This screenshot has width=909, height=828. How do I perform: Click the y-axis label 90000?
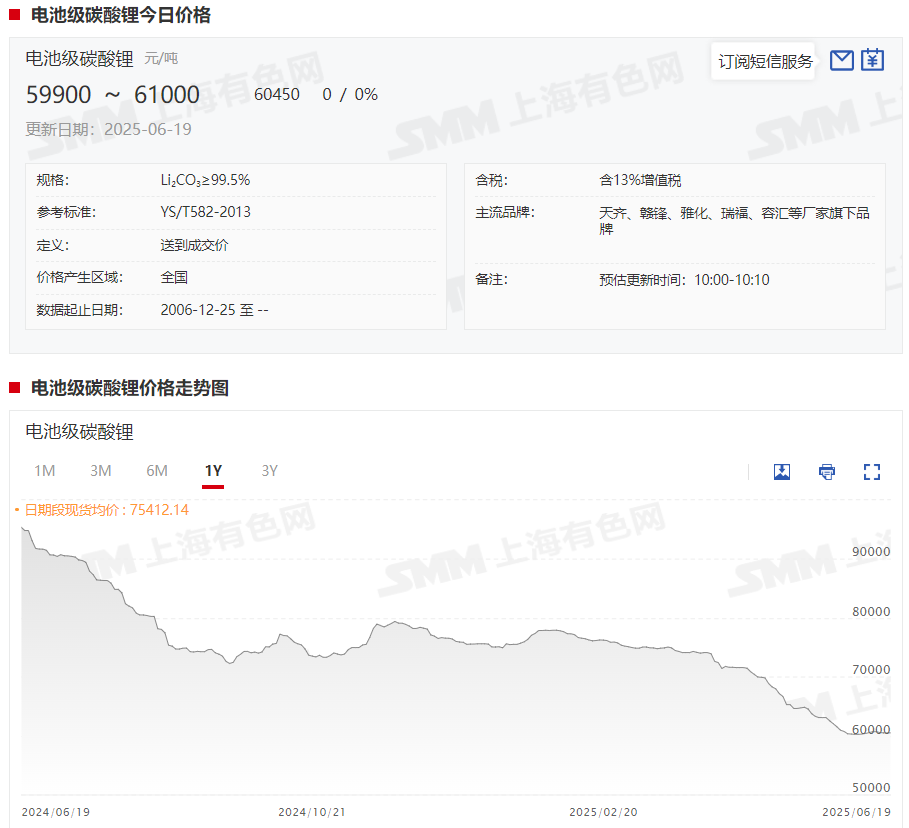[871, 551]
